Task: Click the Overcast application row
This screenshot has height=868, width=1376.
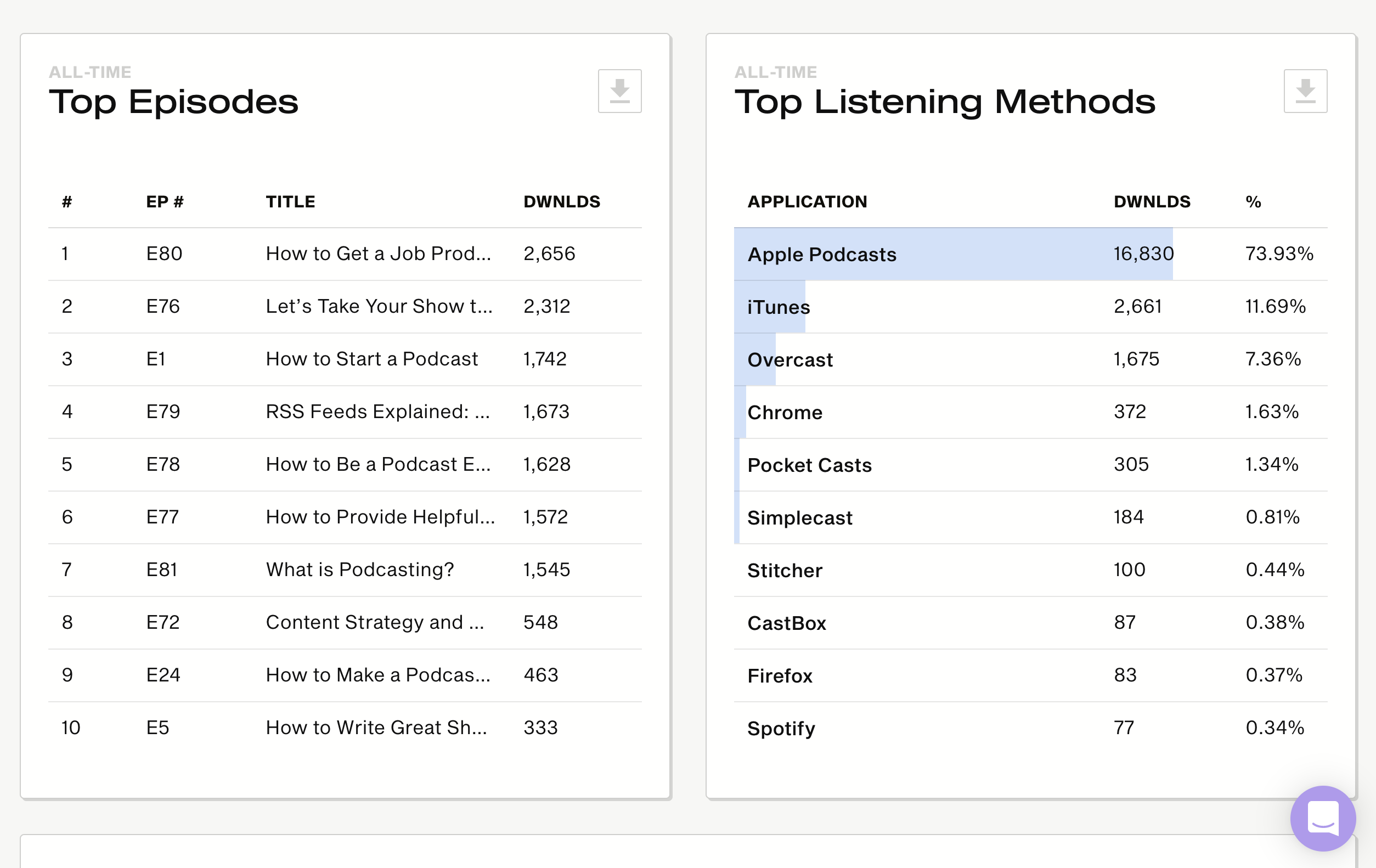Action: pos(789,360)
